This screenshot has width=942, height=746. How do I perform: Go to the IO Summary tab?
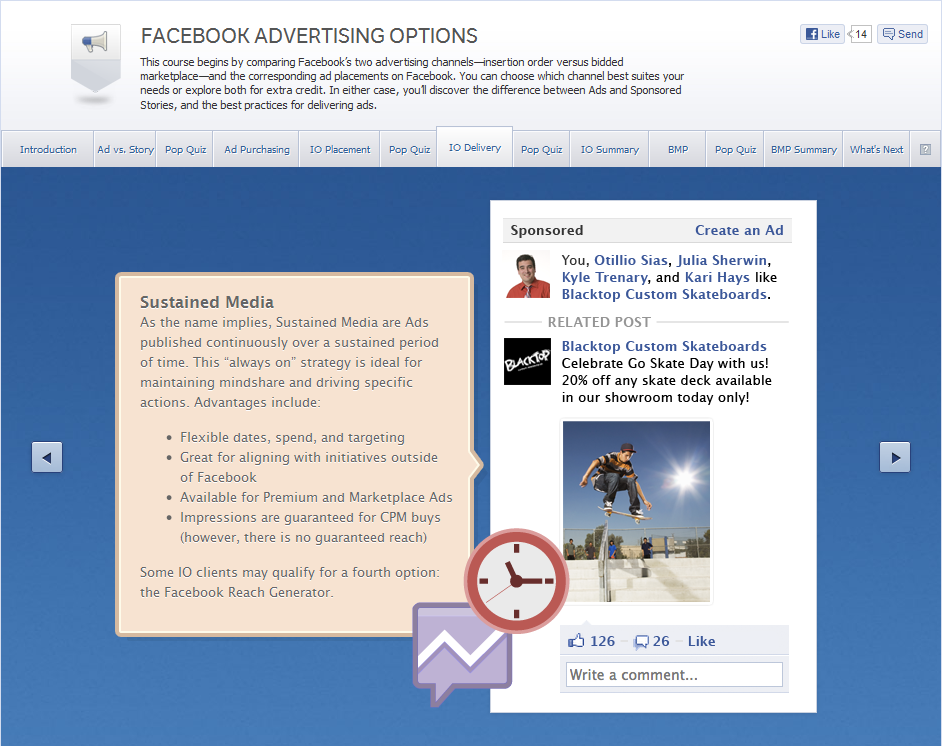tap(609, 150)
